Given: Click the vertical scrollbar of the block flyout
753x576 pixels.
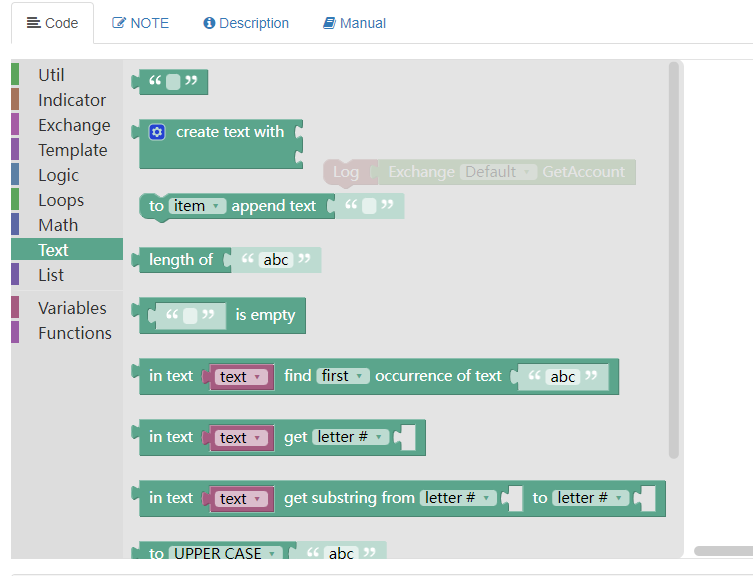Looking at the screenshot, I should pyautogui.click(x=674, y=260).
